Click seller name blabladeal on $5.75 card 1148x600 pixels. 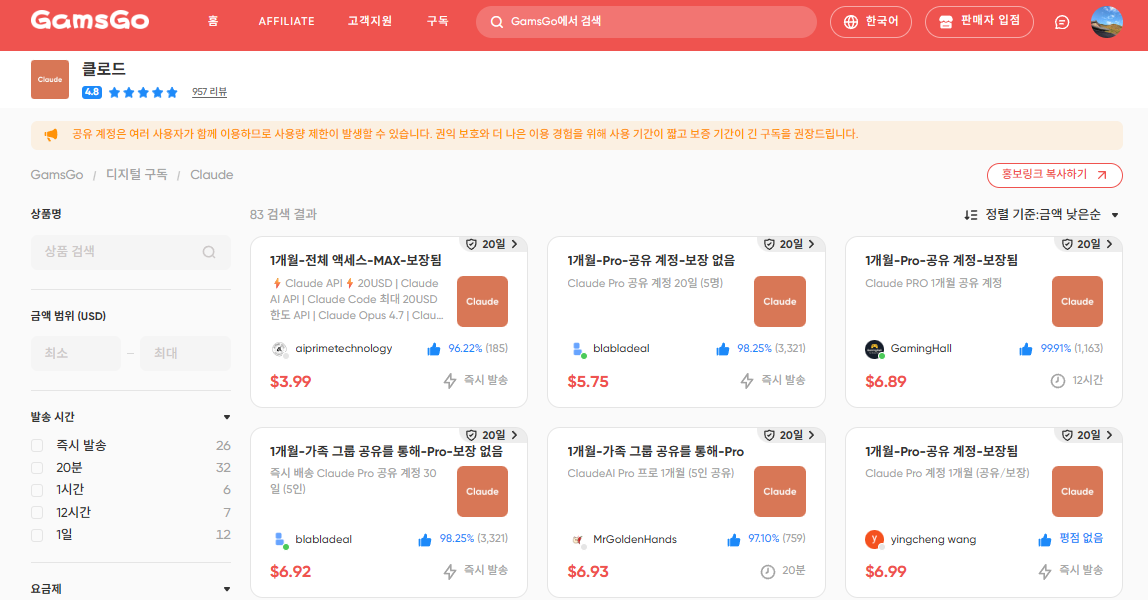[621, 349]
